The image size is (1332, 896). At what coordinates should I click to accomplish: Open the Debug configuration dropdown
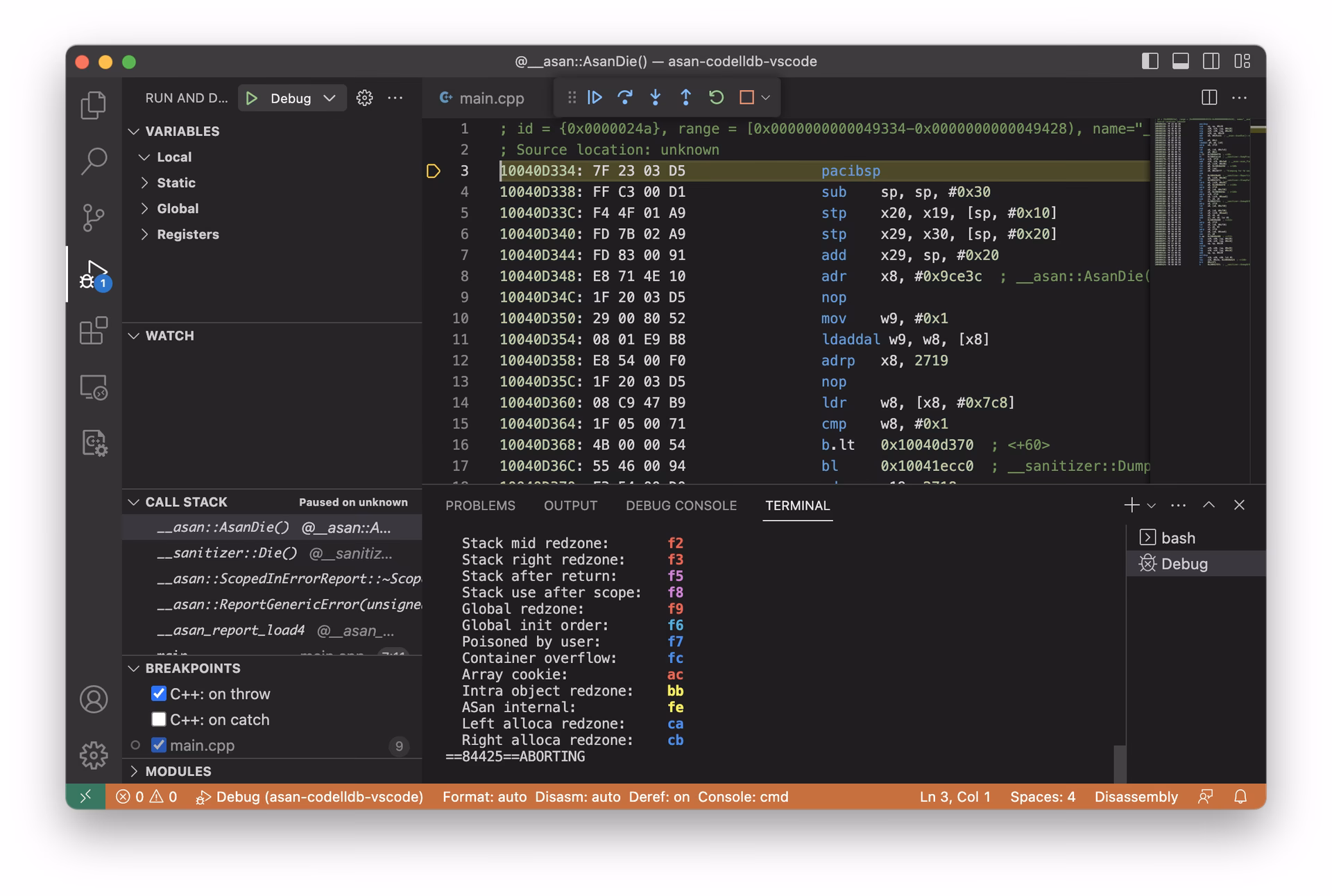(x=302, y=98)
